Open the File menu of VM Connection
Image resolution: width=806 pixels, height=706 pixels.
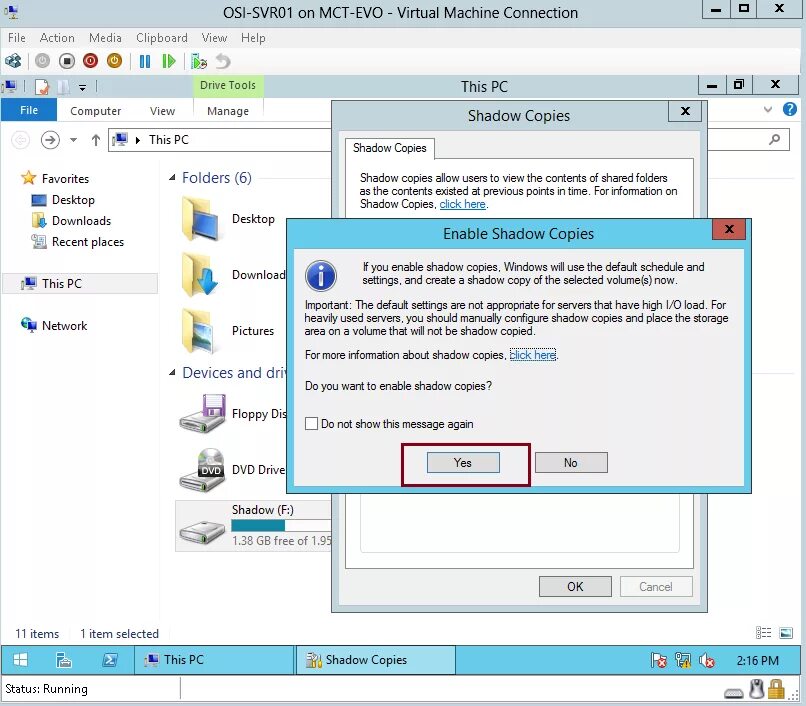[16, 38]
